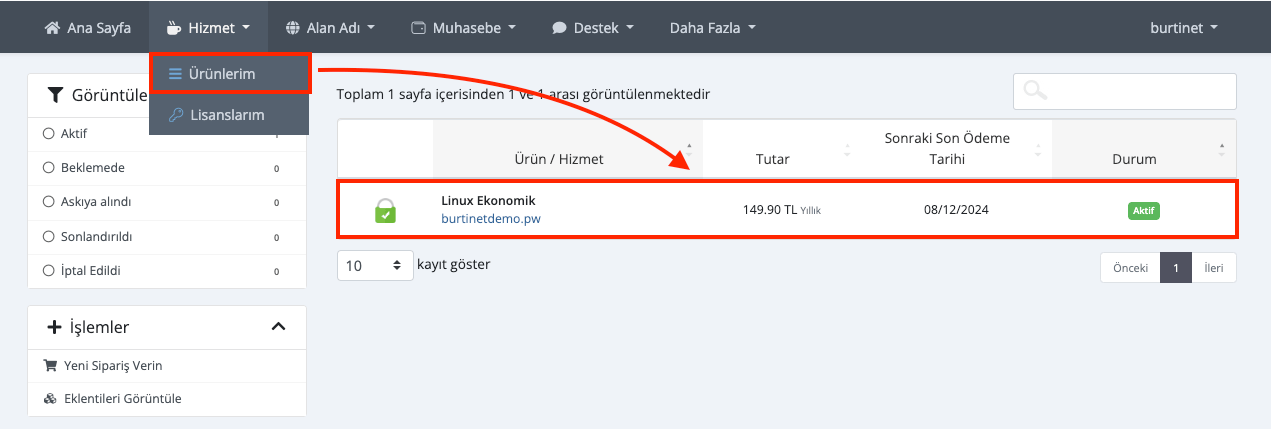Click the home icon beside Ana Sayfa
Screen dimensions: 1271x429
tap(52, 28)
